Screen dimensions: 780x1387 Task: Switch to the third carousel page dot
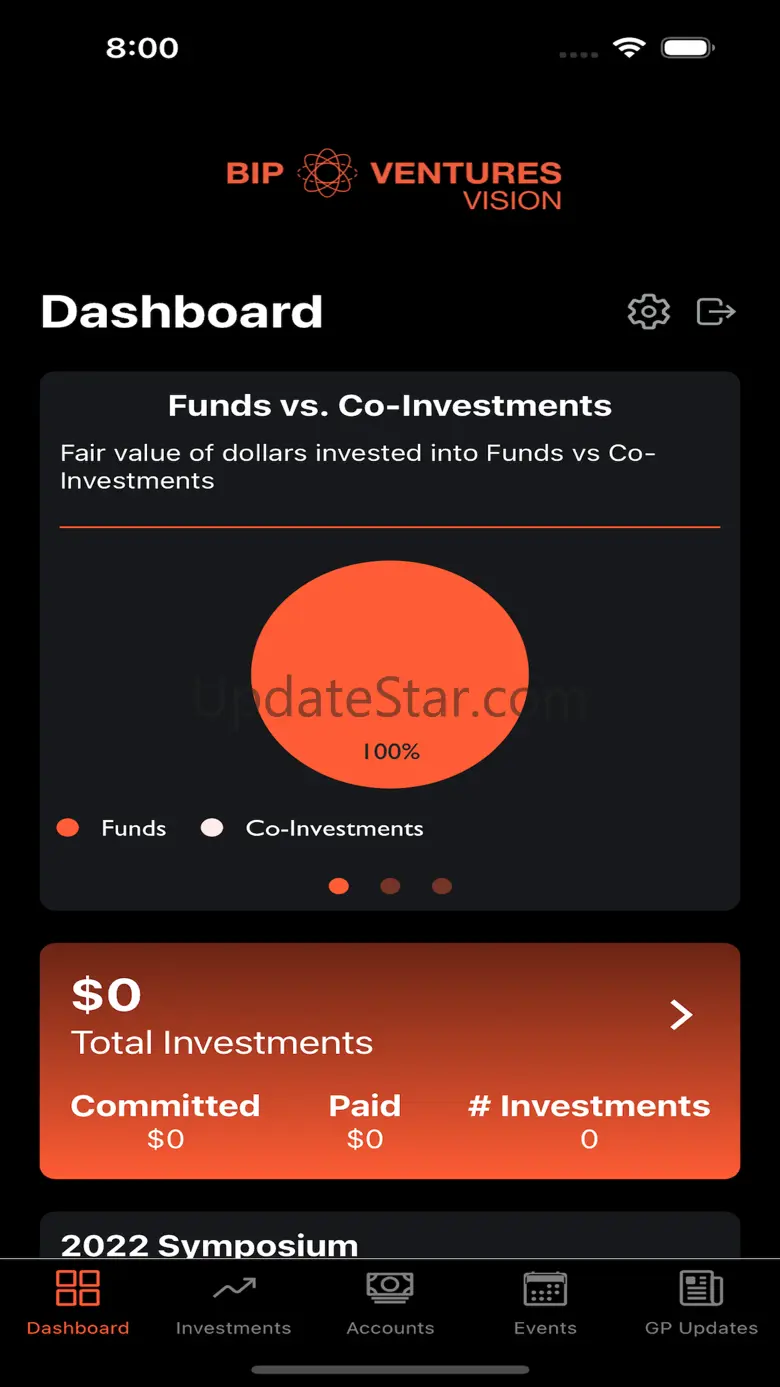click(441, 886)
